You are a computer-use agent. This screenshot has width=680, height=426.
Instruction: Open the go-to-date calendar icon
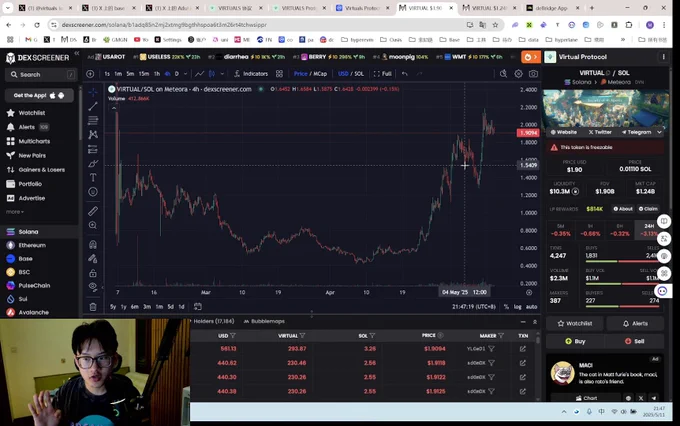click(x=198, y=307)
